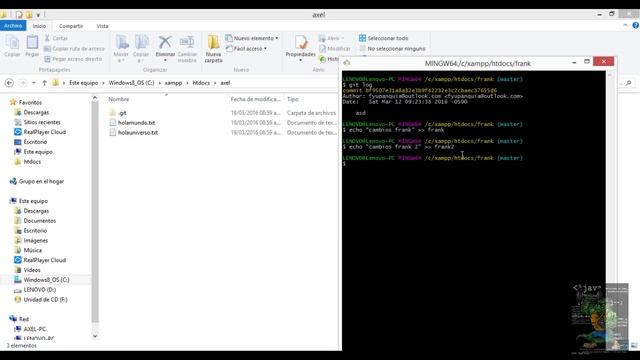Click Seleccionar todo in ribbon
This screenshot has height=360, width=640.
point(384,38)
